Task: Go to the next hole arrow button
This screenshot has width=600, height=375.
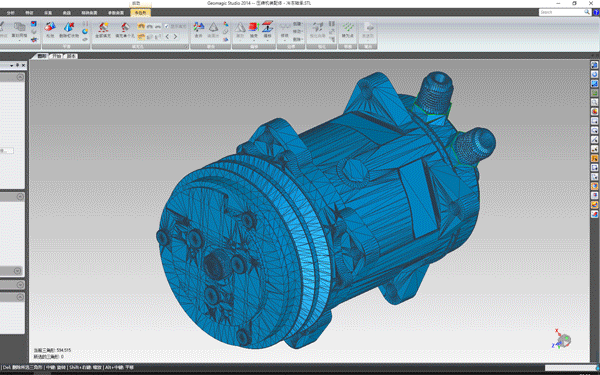Action: point(176,37)
